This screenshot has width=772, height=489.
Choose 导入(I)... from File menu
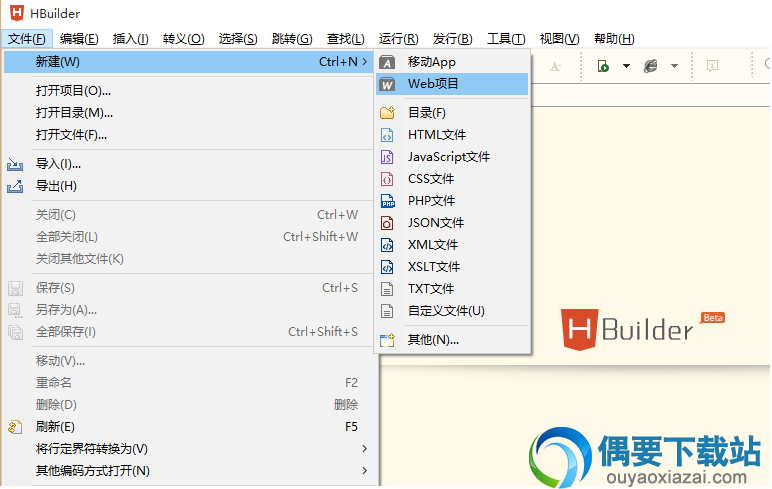(189, 164)
